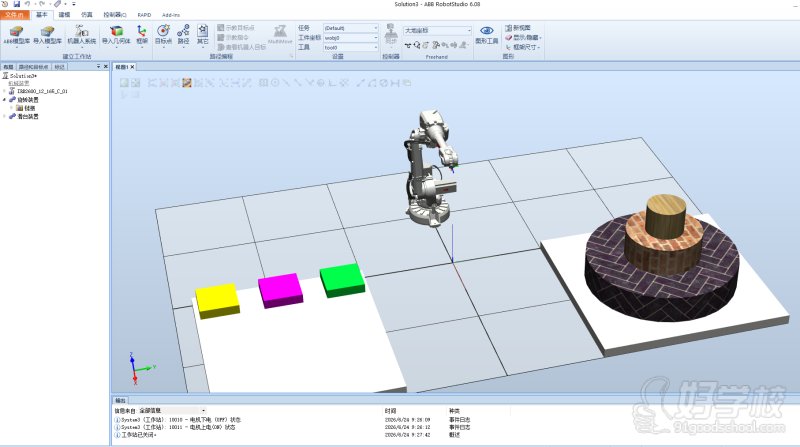This screenshot has width=800, height=447.
Task: Switch to the 基本 ribbon tab
Action: [x=41, y=15]
